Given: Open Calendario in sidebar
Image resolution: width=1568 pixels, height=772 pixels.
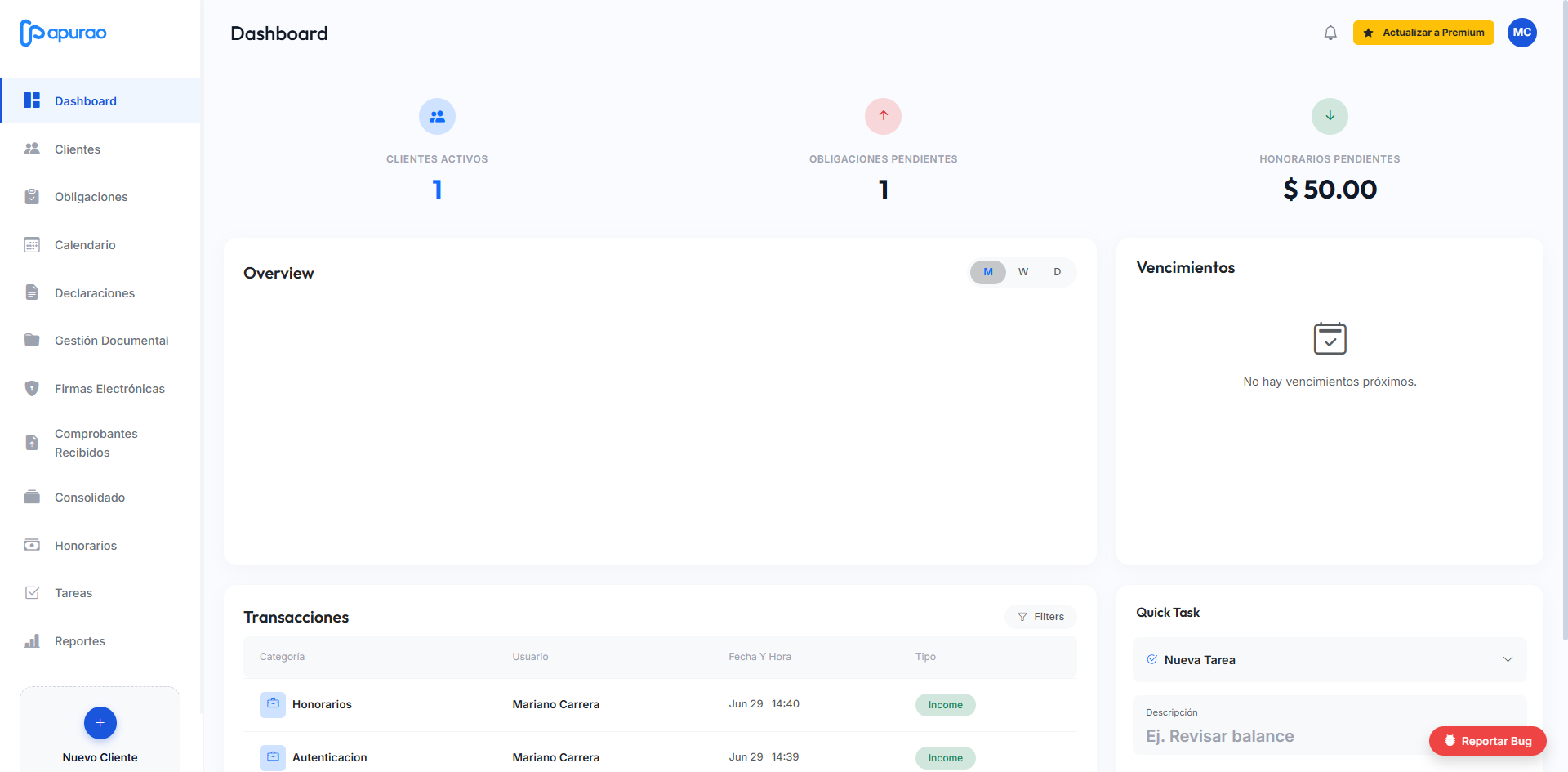Looking at the screenshot, I should coord(101,244).
